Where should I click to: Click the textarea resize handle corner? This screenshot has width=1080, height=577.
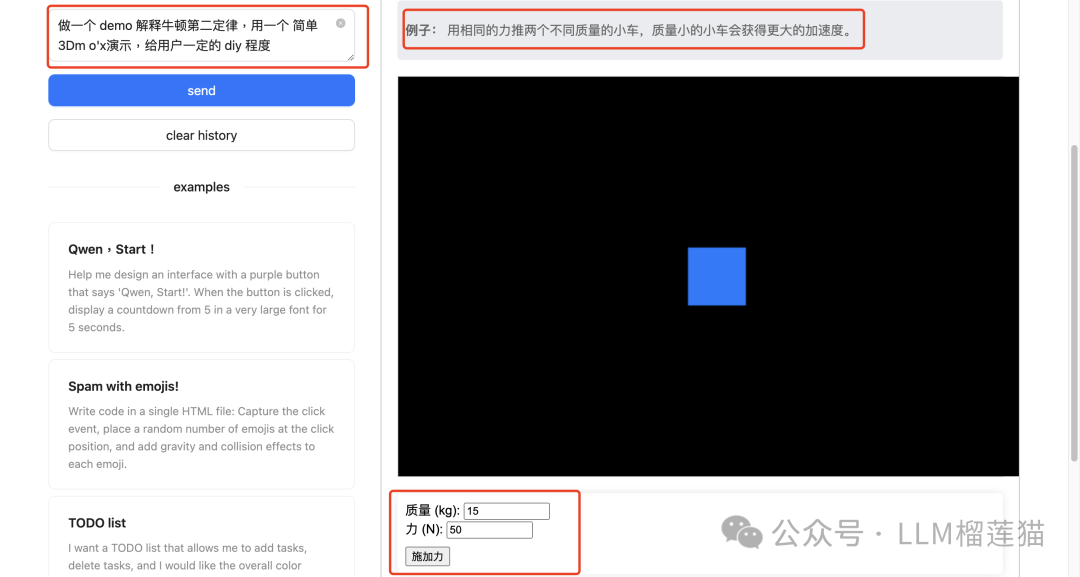[351, 58]
